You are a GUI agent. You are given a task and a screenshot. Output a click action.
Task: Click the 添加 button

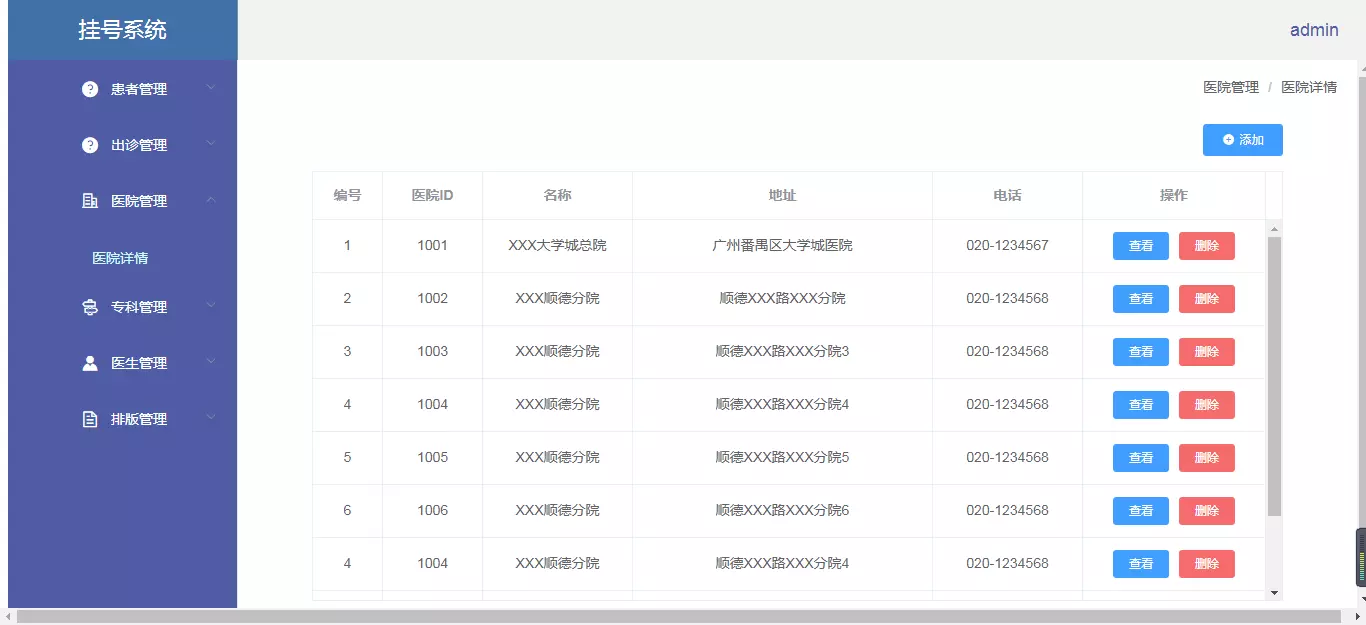pyautogui.click(x=1242, y=140)
